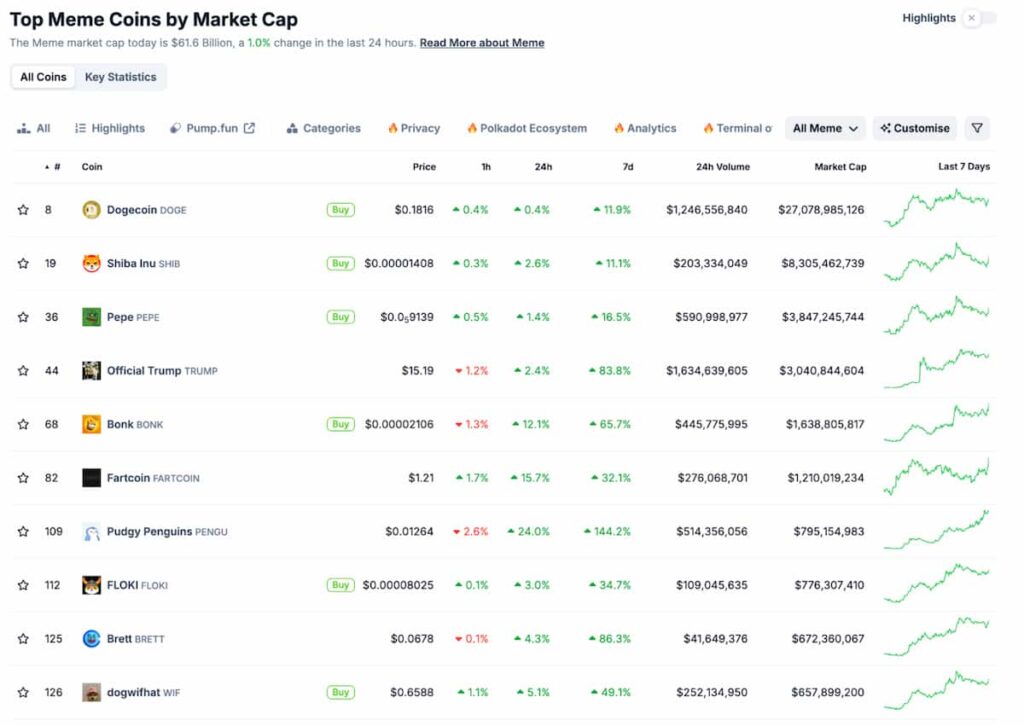This screenshot has width=1024, height=726.
Task: Star Dogecoin as a favorite
Action: (24, 210)
